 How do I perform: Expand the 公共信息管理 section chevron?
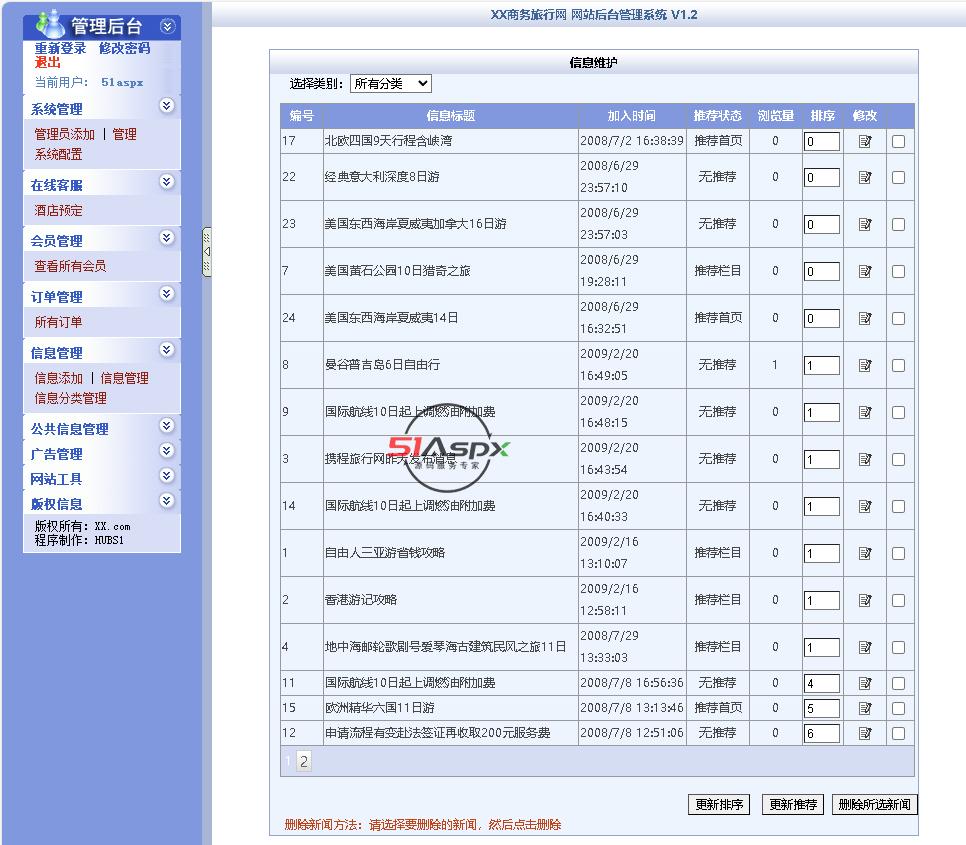[x=166, y=425]
